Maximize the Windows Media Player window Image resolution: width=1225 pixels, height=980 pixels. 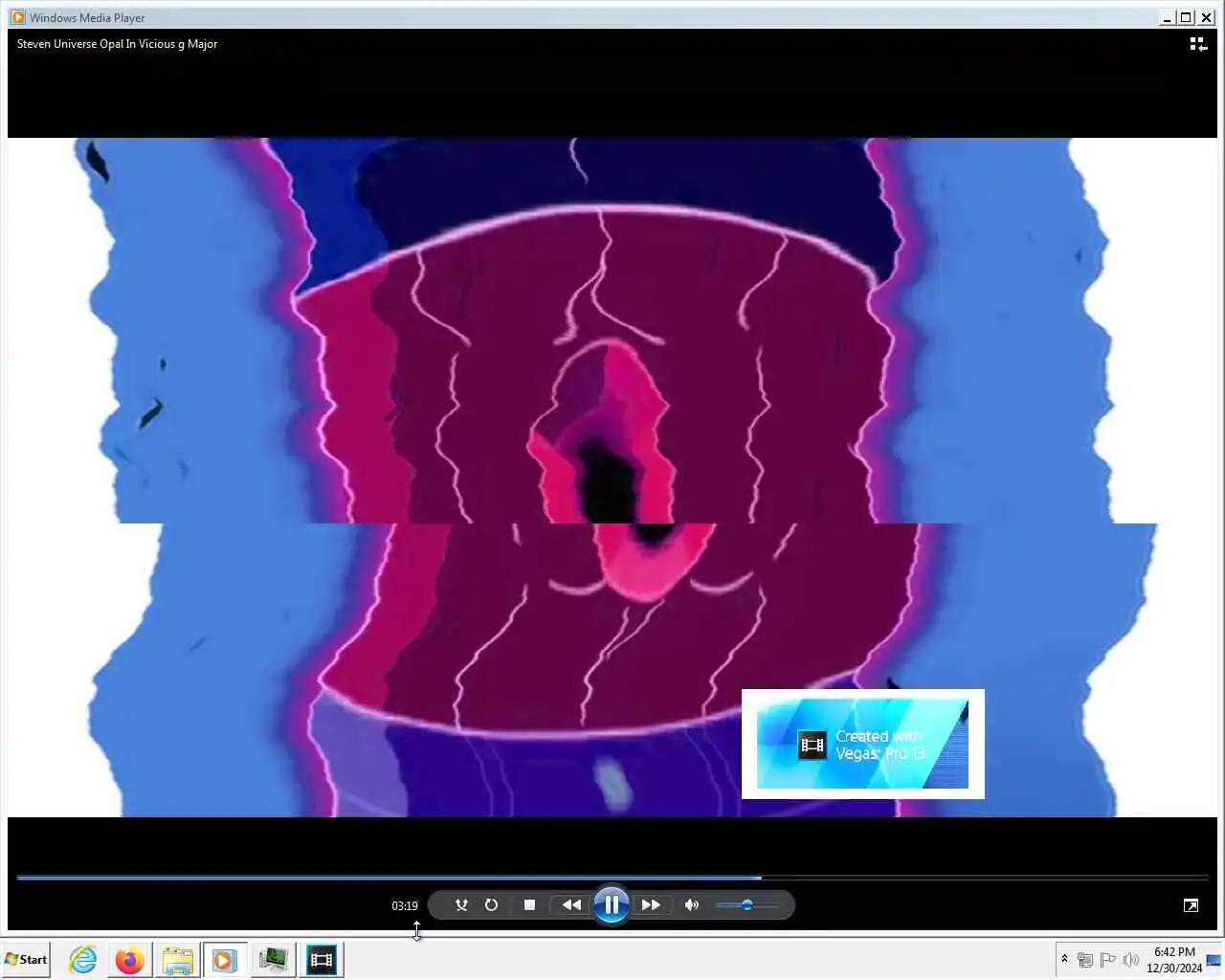click(1186, 17)
